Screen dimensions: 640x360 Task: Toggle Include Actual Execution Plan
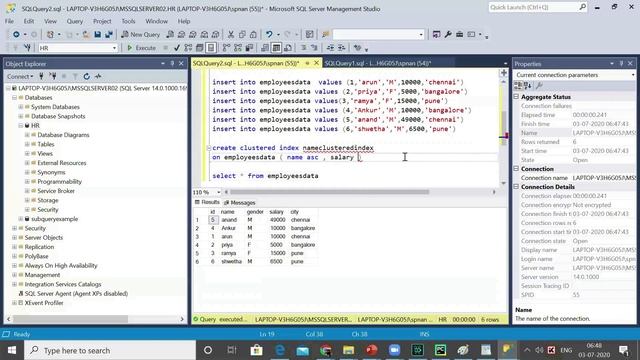(226, 48)
